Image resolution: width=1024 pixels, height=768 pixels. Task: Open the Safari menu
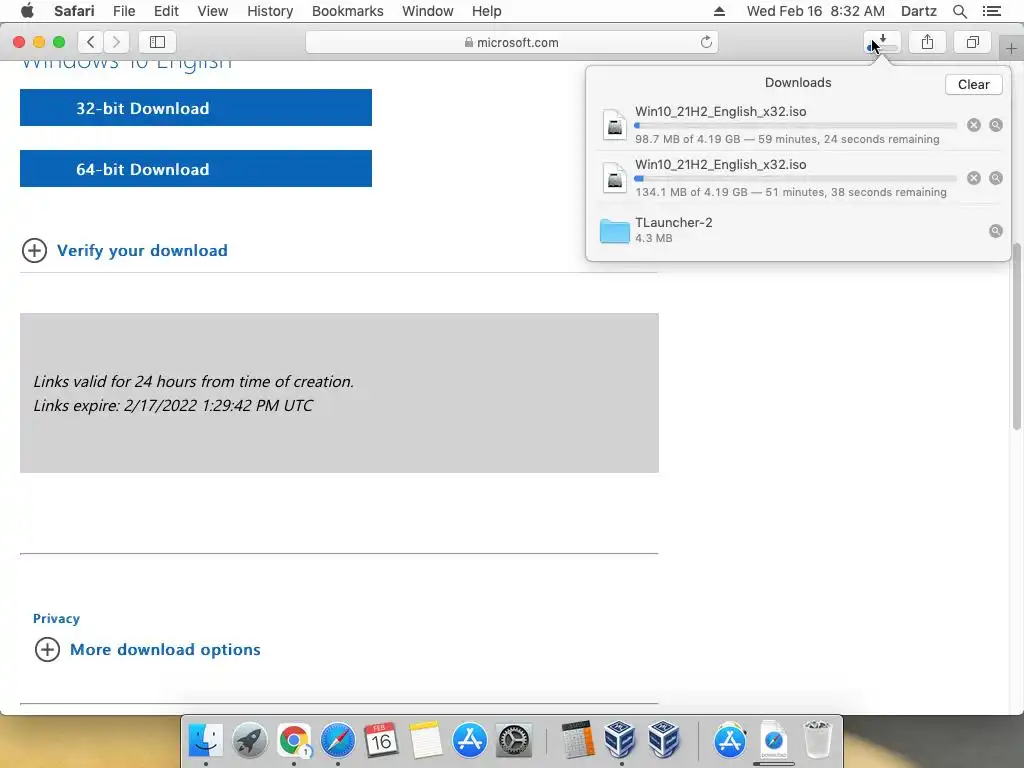pos(74,11)
